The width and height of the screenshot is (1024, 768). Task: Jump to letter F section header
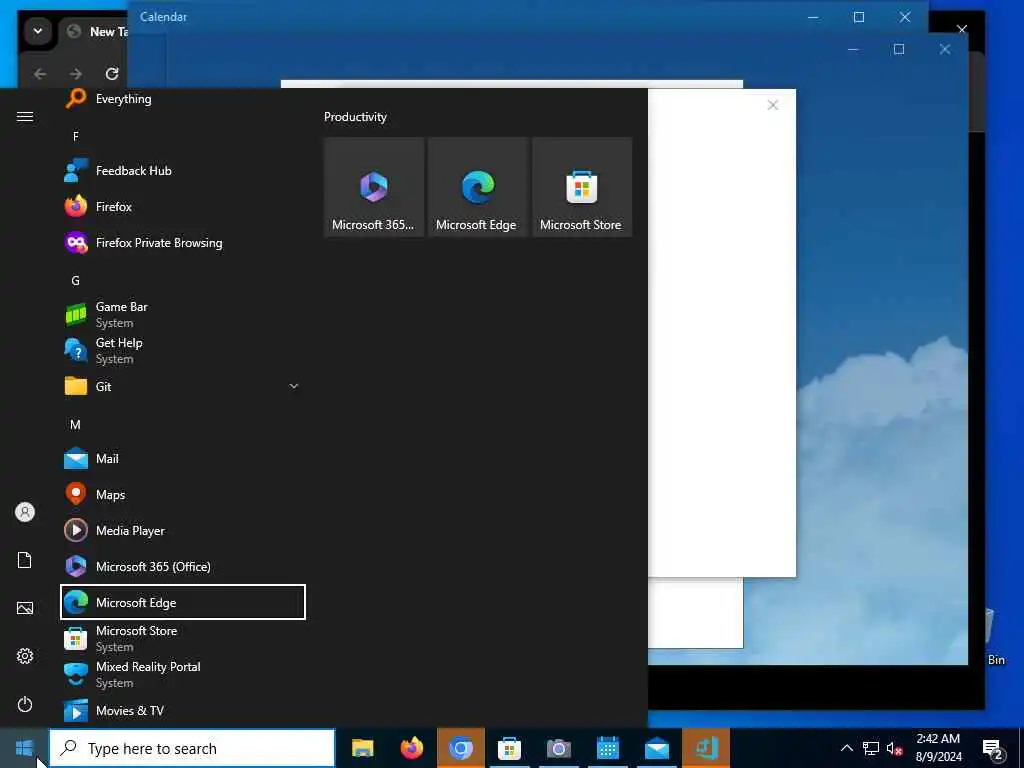pyautogui.click(x=76, y=136)
